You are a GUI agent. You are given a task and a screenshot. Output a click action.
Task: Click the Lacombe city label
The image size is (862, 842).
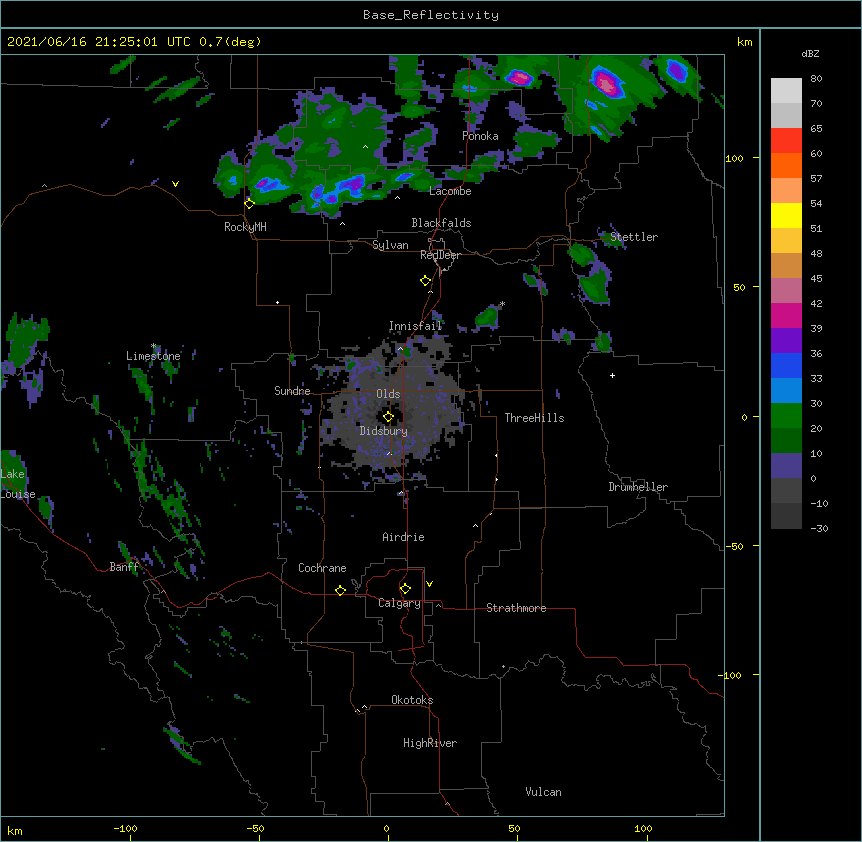450,191
